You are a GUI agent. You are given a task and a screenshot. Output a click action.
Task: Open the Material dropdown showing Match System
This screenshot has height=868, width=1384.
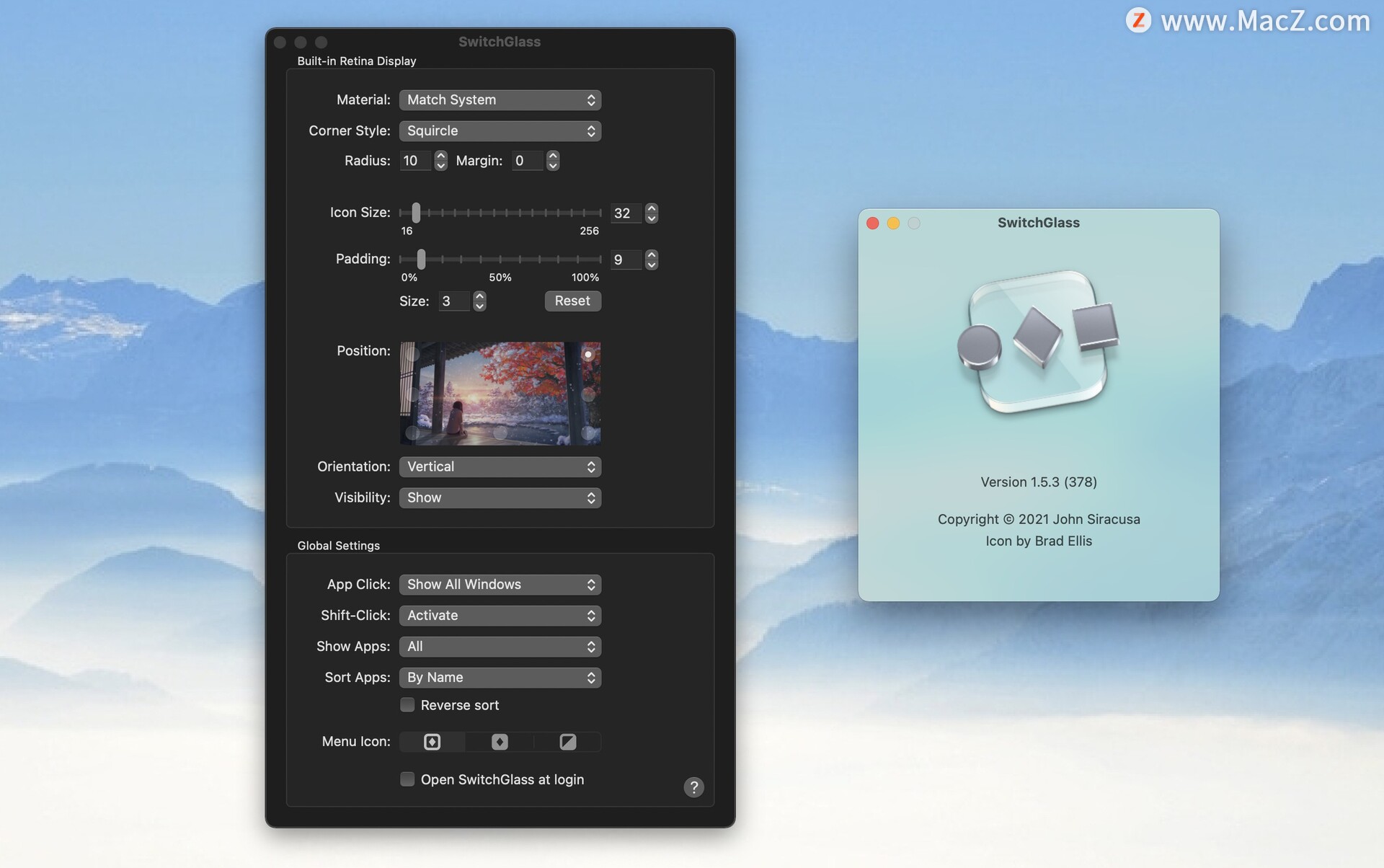pyautogui.click(x=500, y=99)
